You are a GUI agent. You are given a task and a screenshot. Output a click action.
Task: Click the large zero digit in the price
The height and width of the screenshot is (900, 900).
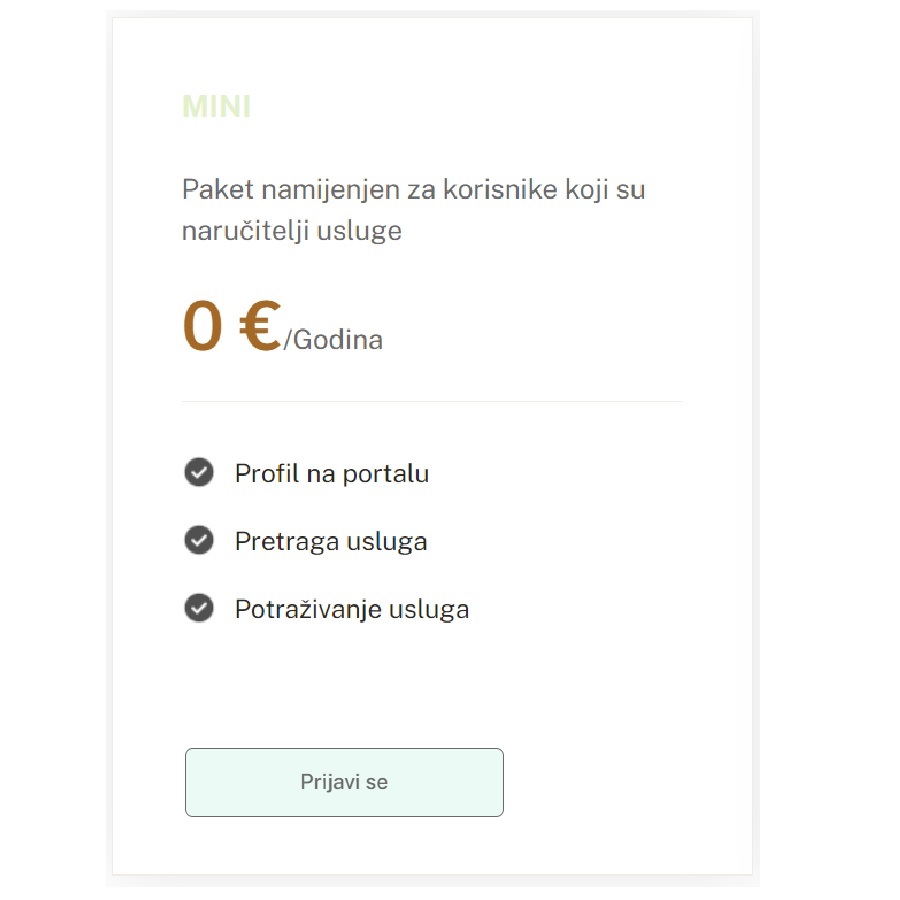(202, 327)
